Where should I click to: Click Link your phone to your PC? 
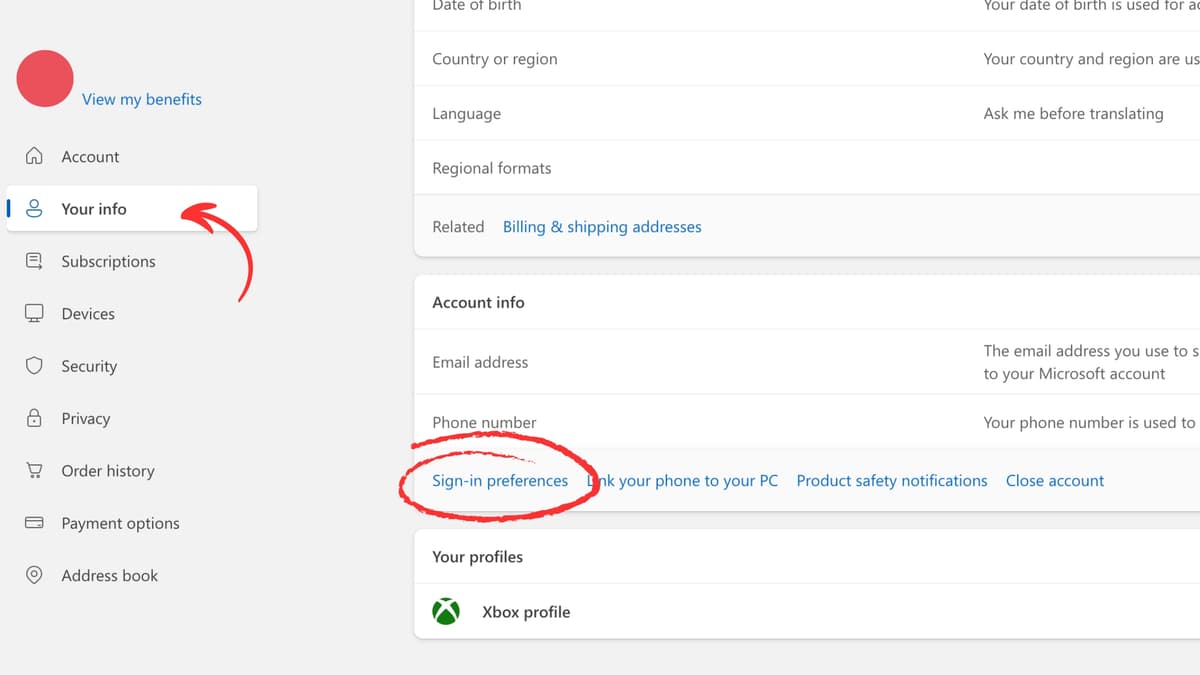pyautogui.click(x=682, y=480)
